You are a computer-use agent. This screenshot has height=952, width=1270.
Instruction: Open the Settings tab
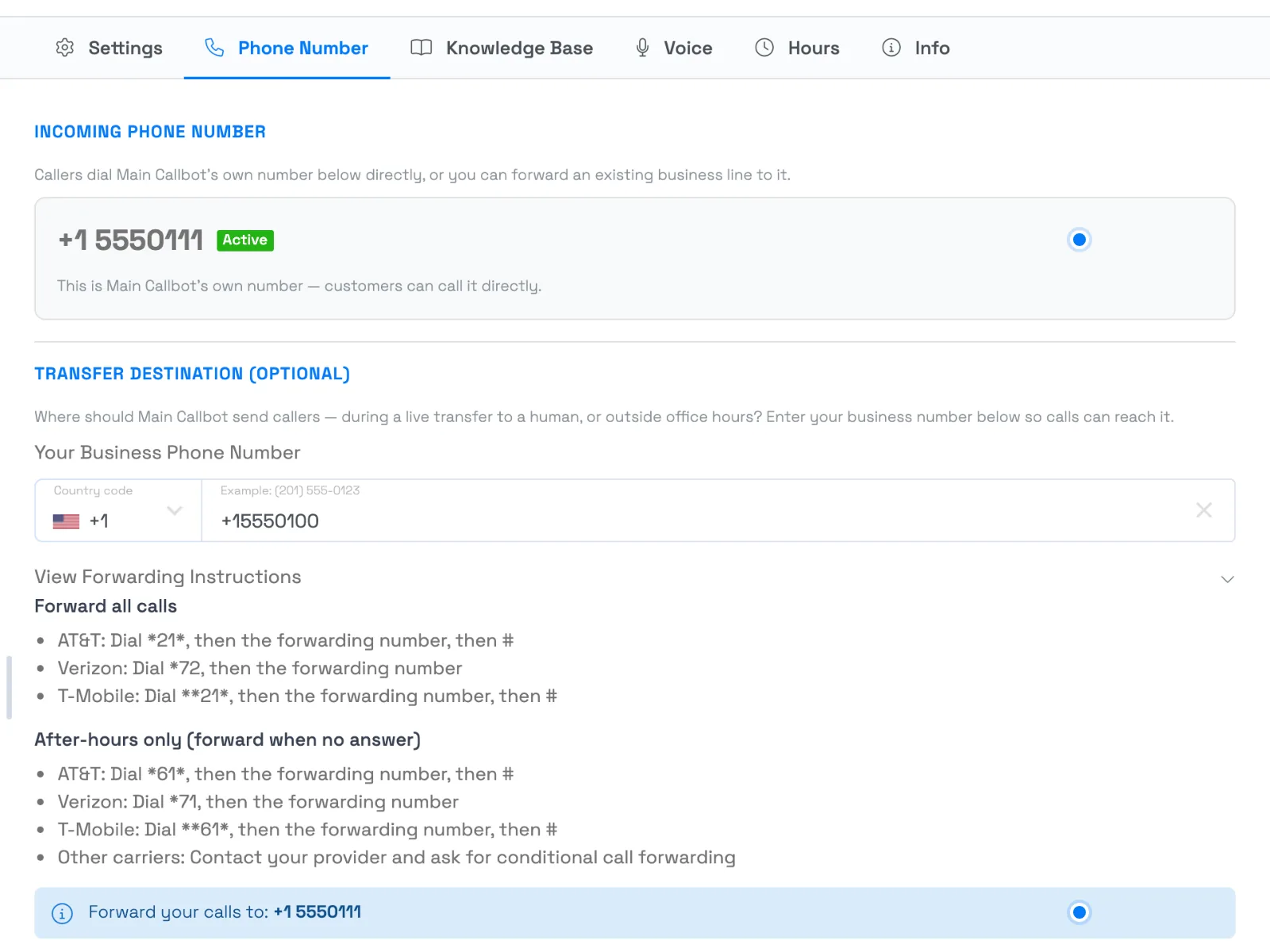(110, 48)
